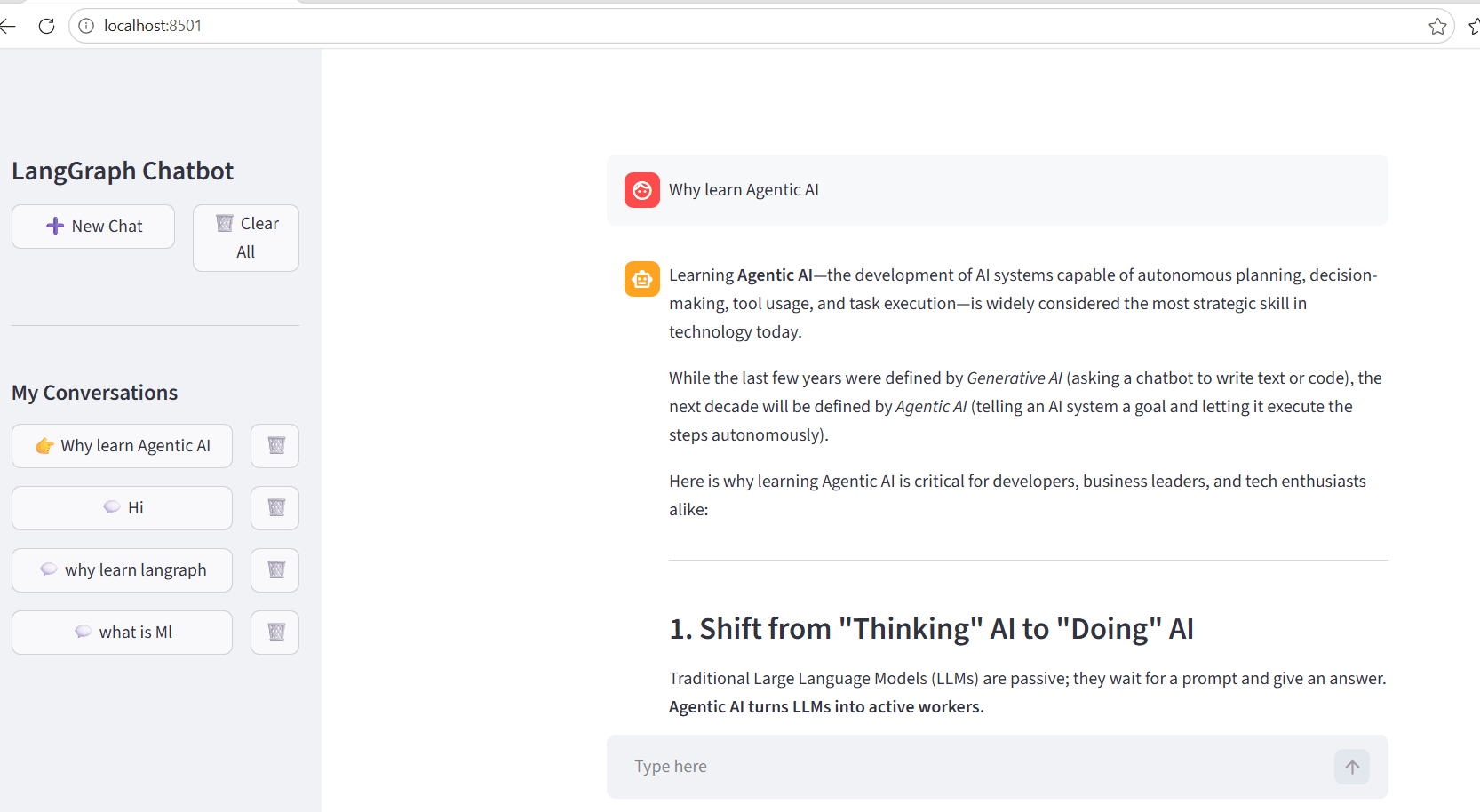Delete the 'why learn langraph' conversation
This screenshot has height=812, width=1480.
click(x=275, y=570)
